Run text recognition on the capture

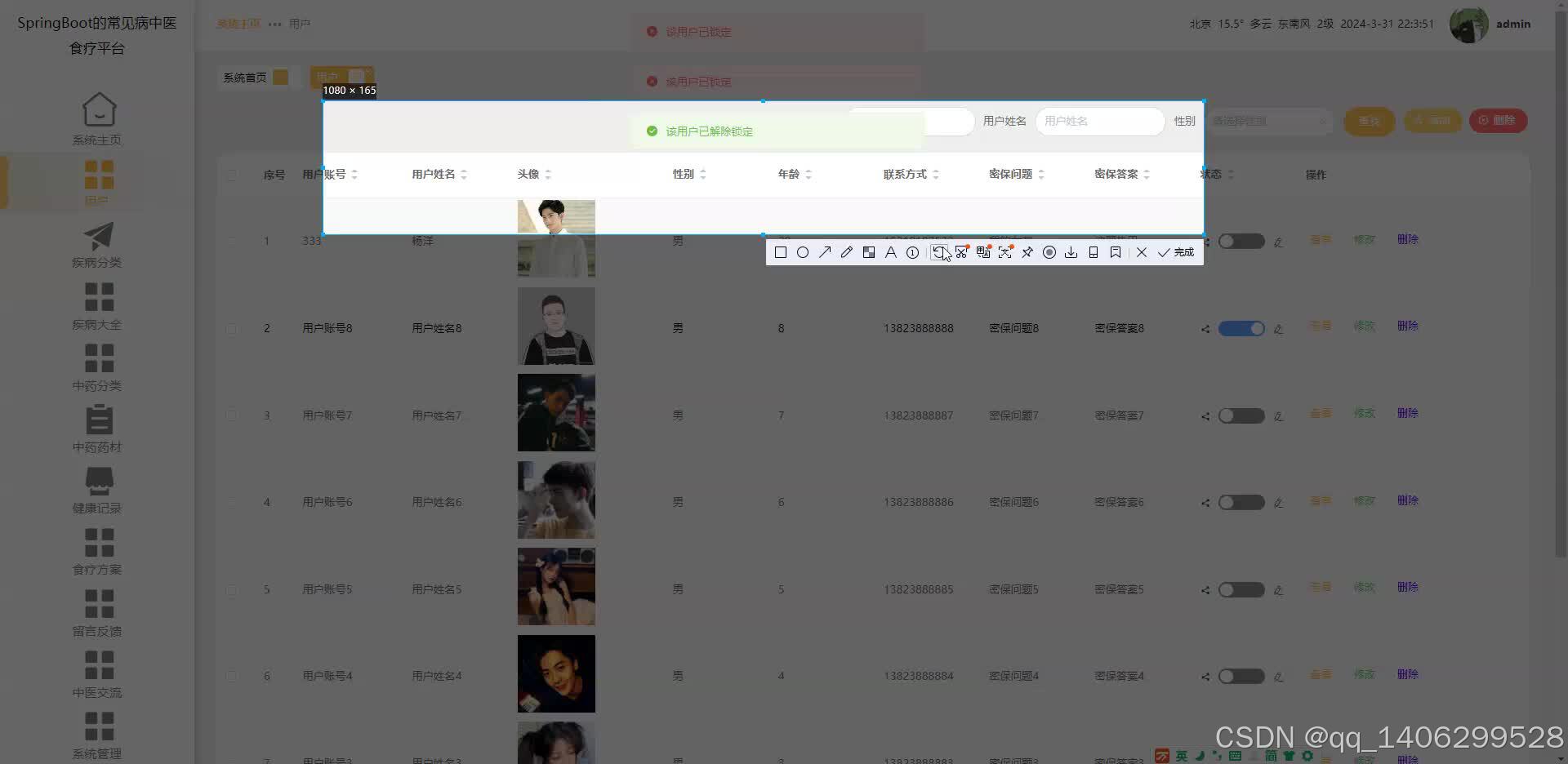pyautogui.click(x=1005, y=252)
